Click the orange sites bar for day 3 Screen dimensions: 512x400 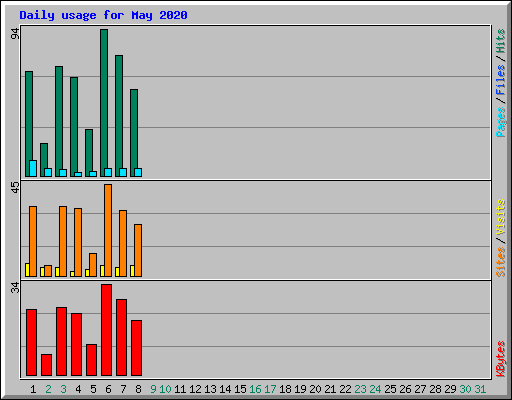(x=63, y=241)
